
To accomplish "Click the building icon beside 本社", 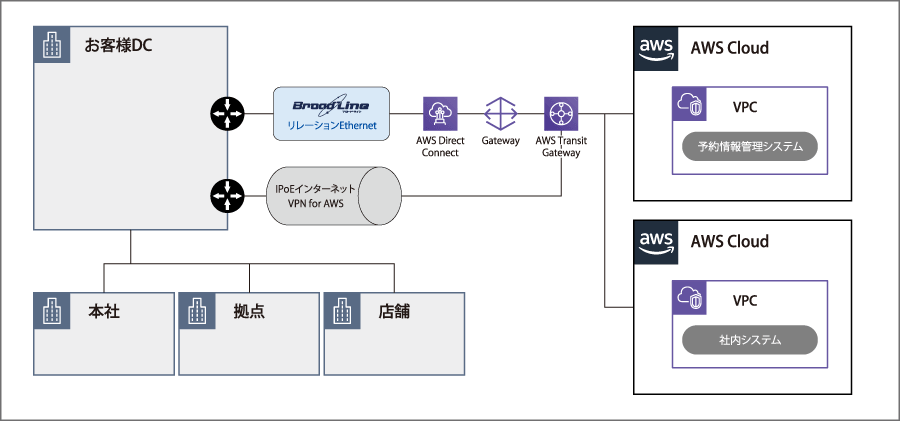I will (52, 311).
